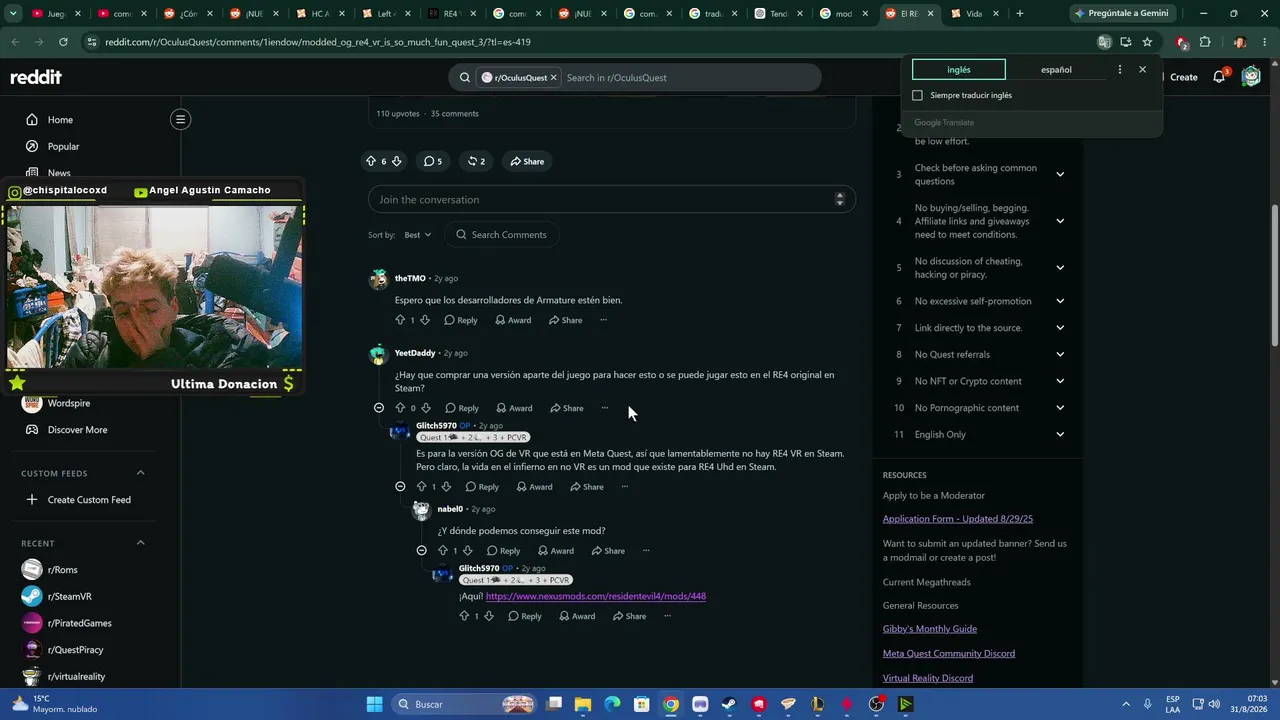Screen dimensions: 1280x720
Task: Open the post's 5 comments button
Action: [x=432, y=161]
